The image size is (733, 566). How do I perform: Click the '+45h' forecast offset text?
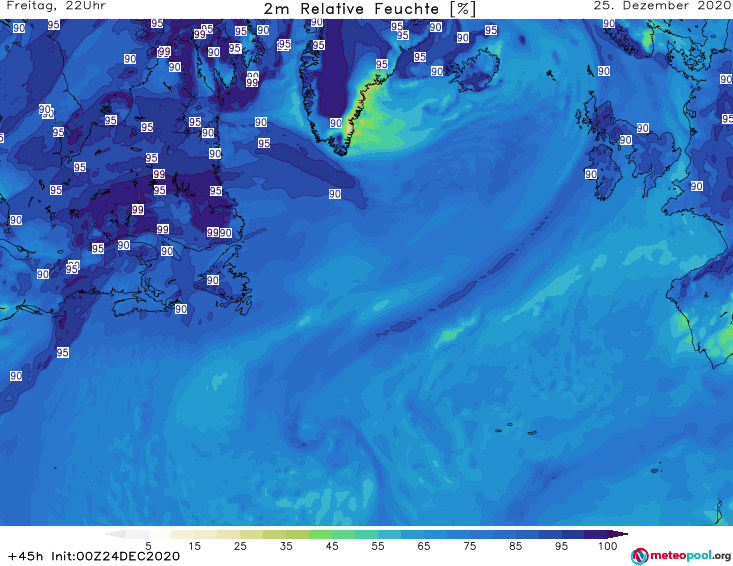click(x=26, y=556)
